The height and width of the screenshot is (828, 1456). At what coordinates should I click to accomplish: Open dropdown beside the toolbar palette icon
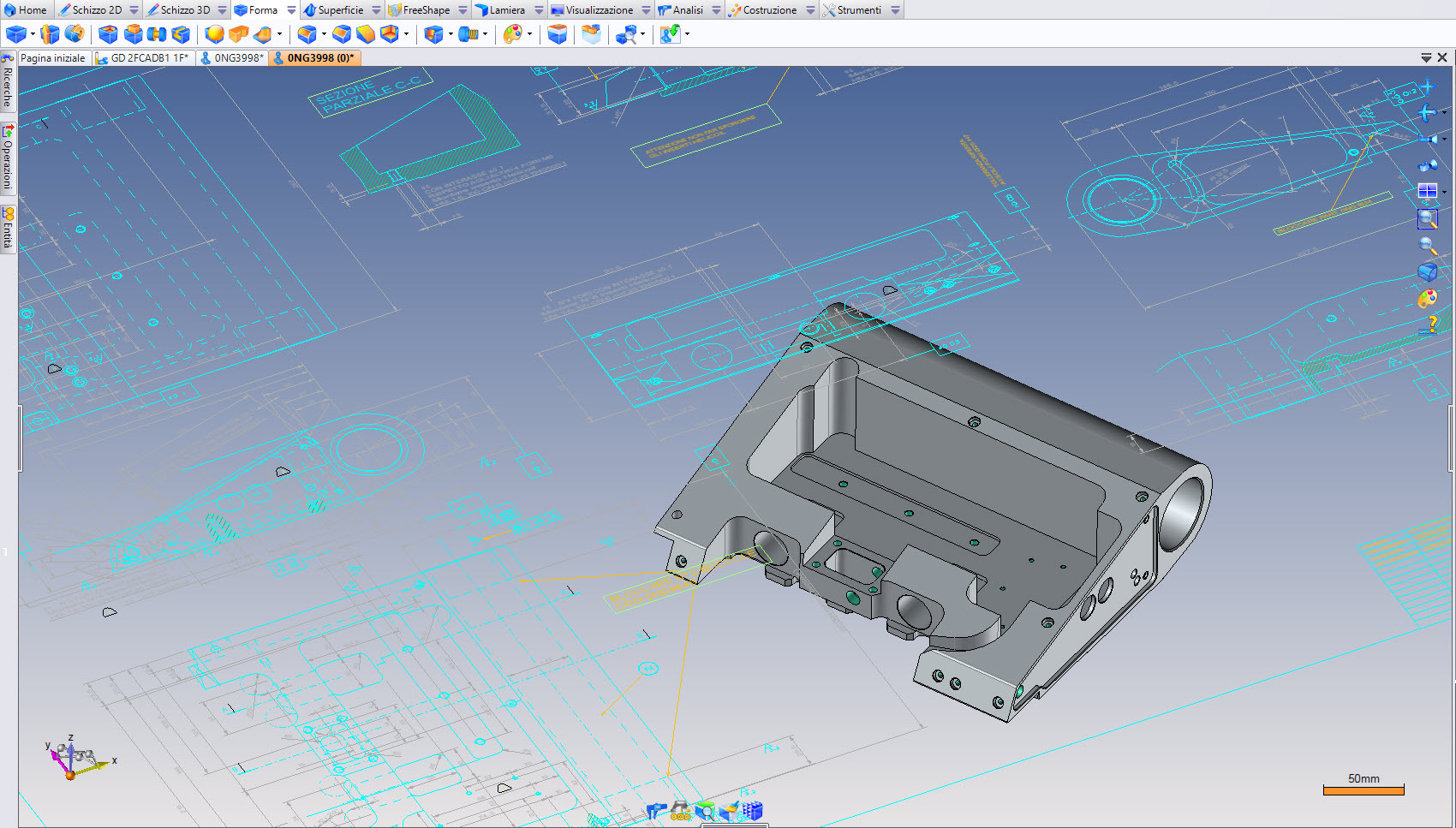coord(529,34)
